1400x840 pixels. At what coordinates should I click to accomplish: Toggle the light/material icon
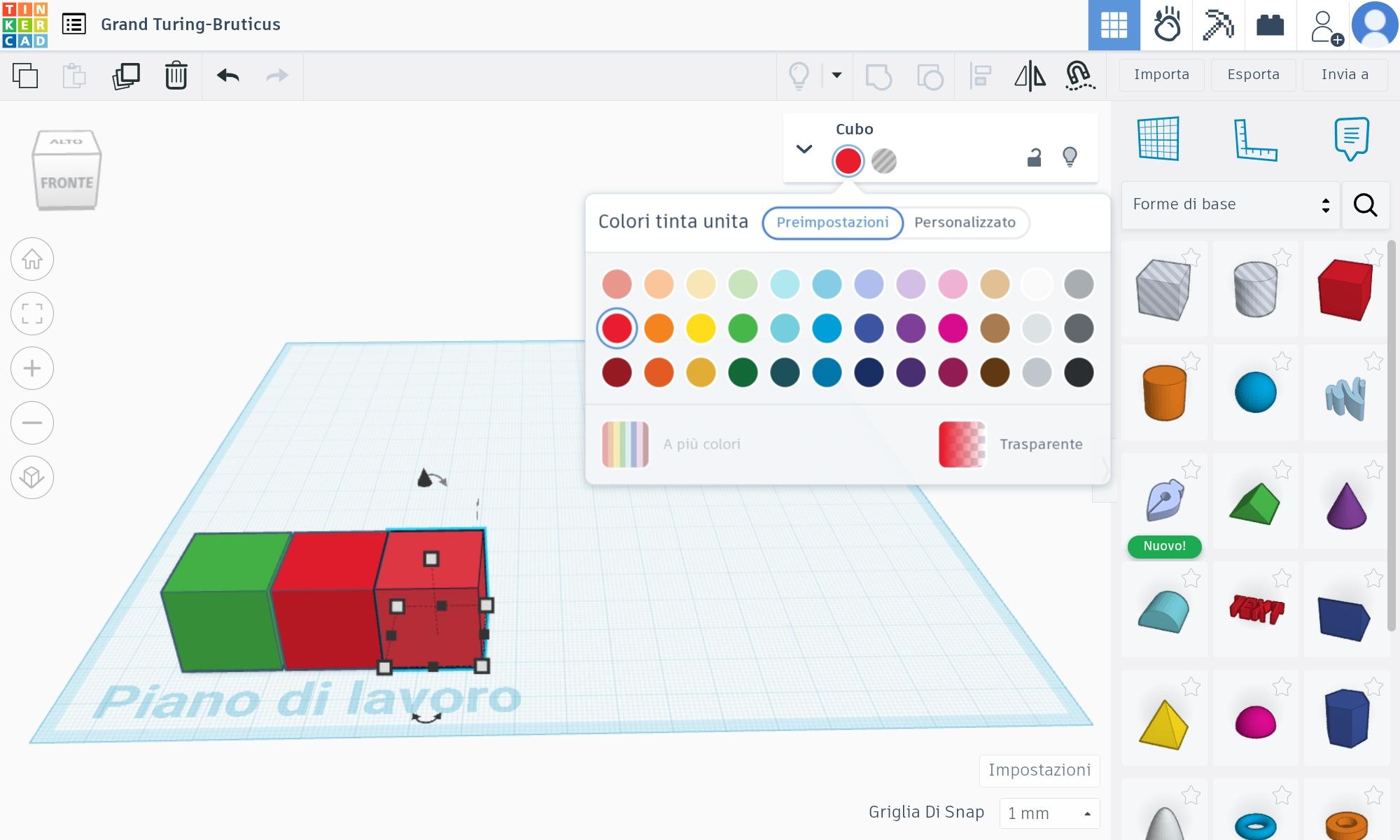(1069, 157)
